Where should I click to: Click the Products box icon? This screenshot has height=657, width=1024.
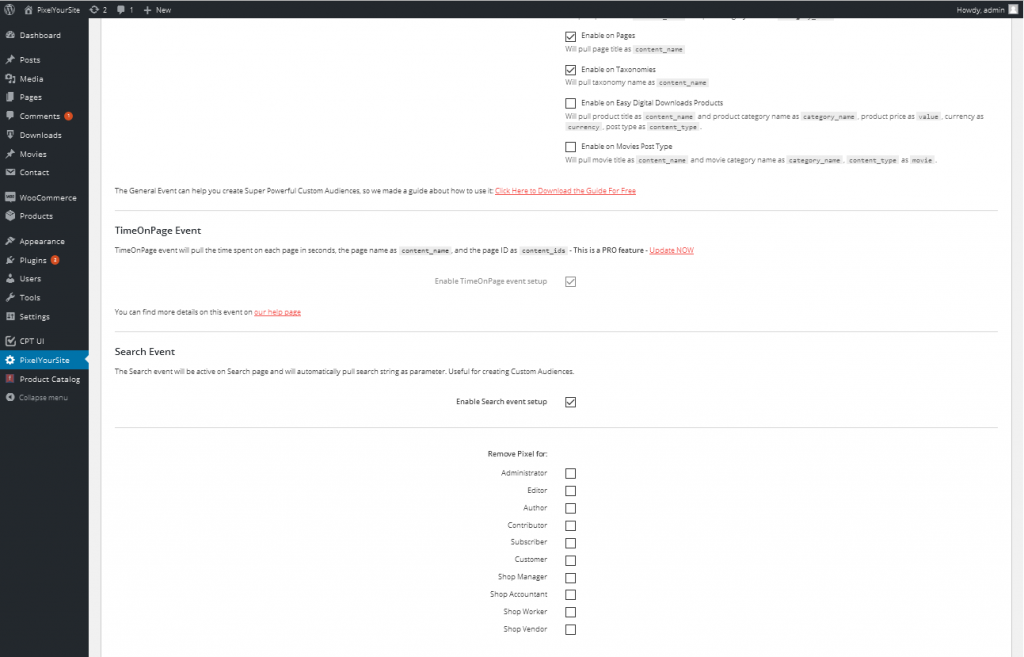10,216
